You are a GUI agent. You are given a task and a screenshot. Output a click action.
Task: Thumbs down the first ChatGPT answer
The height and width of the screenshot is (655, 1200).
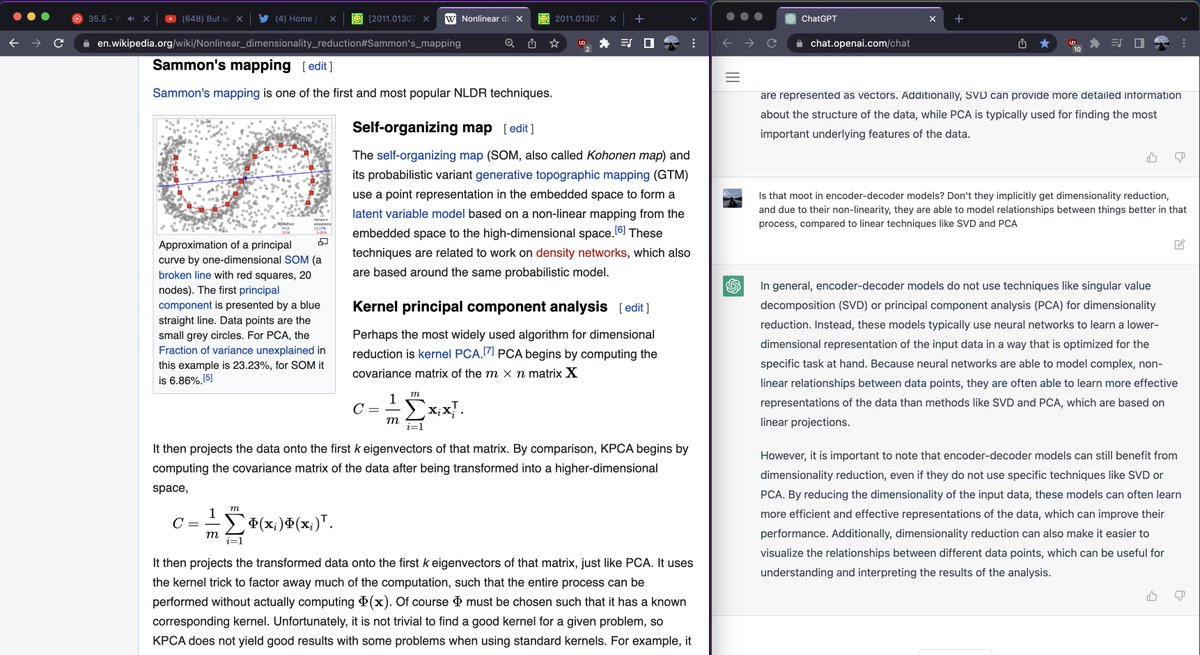(1179, 157)
